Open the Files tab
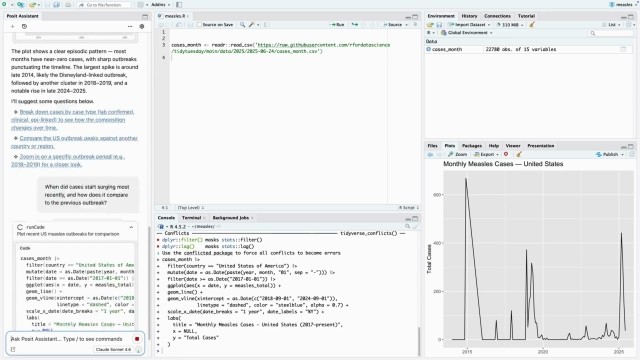The height and width of the screenshot is (360, 640). 432,146
